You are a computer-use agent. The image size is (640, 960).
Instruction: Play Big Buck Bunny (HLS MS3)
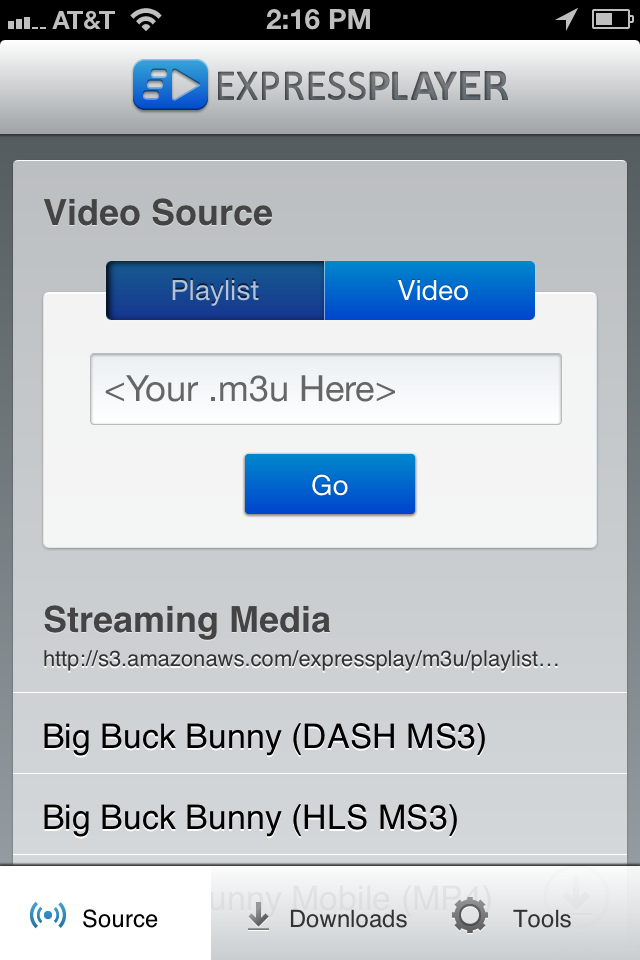pos(250,818)
